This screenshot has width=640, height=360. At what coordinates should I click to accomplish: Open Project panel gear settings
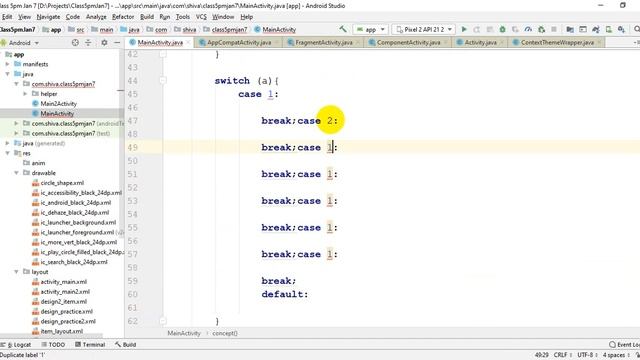104,42
